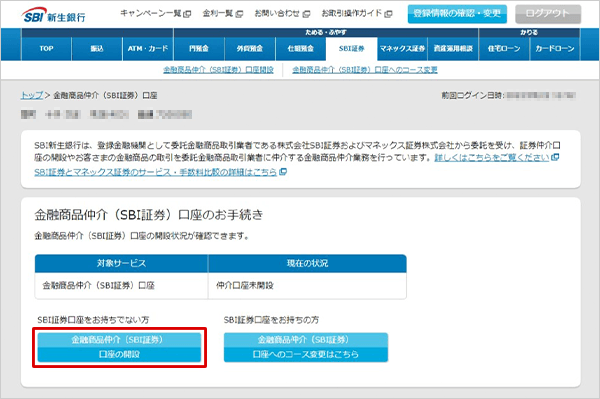
Task: Click 金融商品仲介（SBI証券）口座のお手続き heading
Action: 149,215
